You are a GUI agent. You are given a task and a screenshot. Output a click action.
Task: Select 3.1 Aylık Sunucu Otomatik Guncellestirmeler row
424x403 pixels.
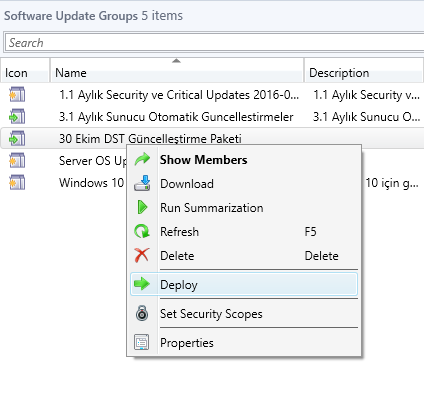[212, 117]
